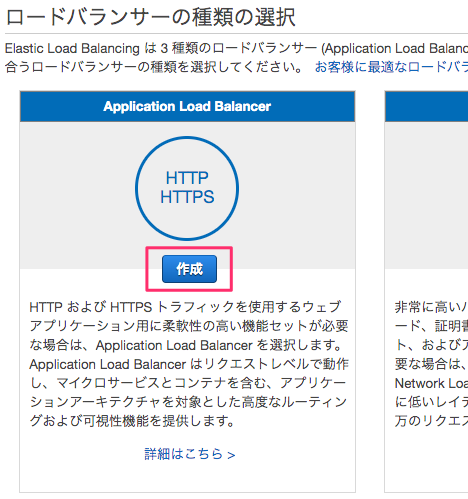The height and width of the screenshot is (499, 468).
Task: Click the 作成 button for Application Load Balancer
Action: (189, 269)
